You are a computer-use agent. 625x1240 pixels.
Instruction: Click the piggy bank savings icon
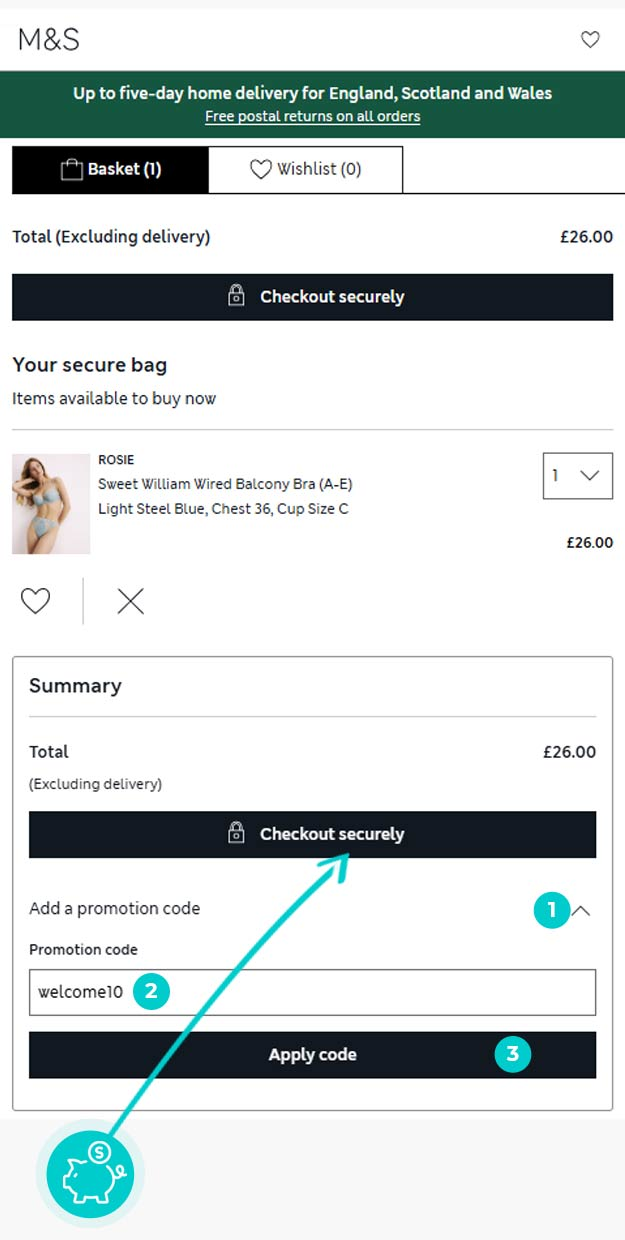[90, 1172]
